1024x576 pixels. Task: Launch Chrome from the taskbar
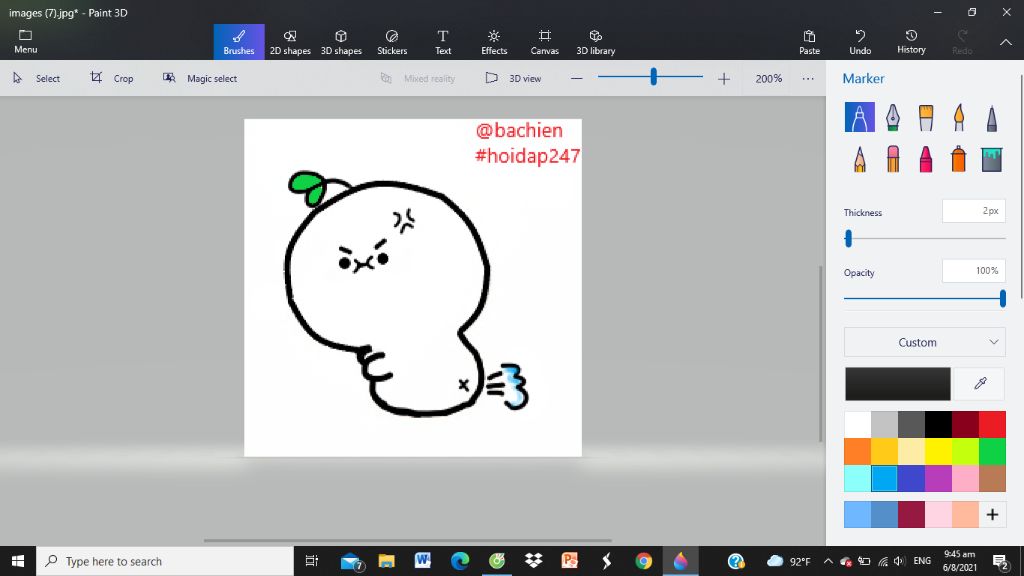point(643,561)
